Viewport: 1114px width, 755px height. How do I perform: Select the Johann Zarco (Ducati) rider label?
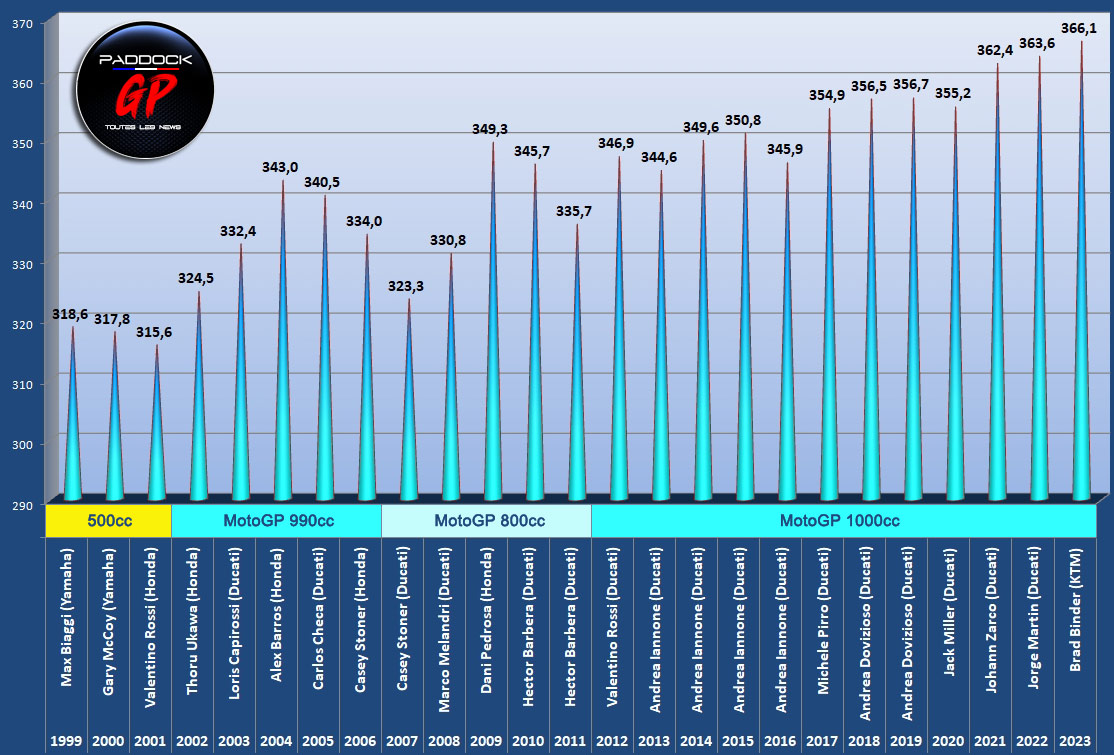[x=991, y=631]
